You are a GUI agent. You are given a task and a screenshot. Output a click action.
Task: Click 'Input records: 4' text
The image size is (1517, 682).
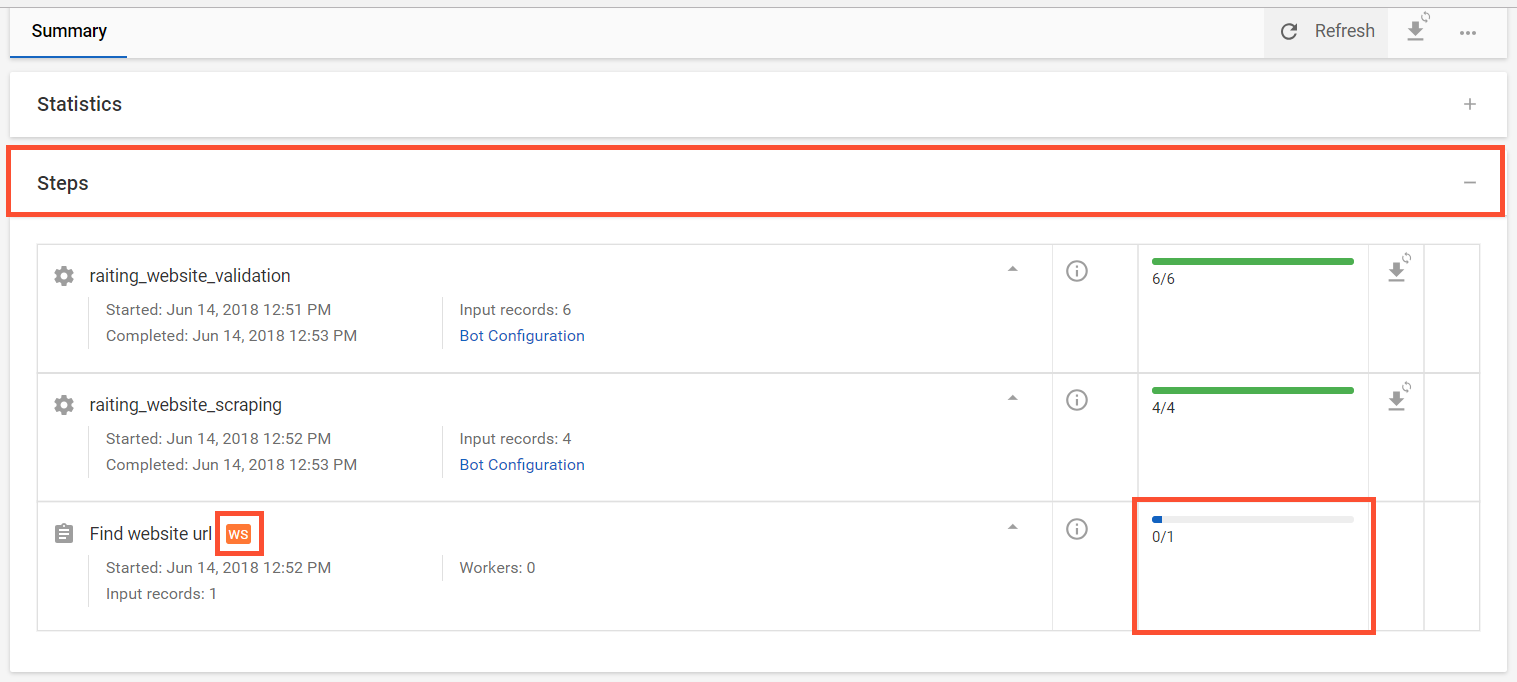(515, 439)
